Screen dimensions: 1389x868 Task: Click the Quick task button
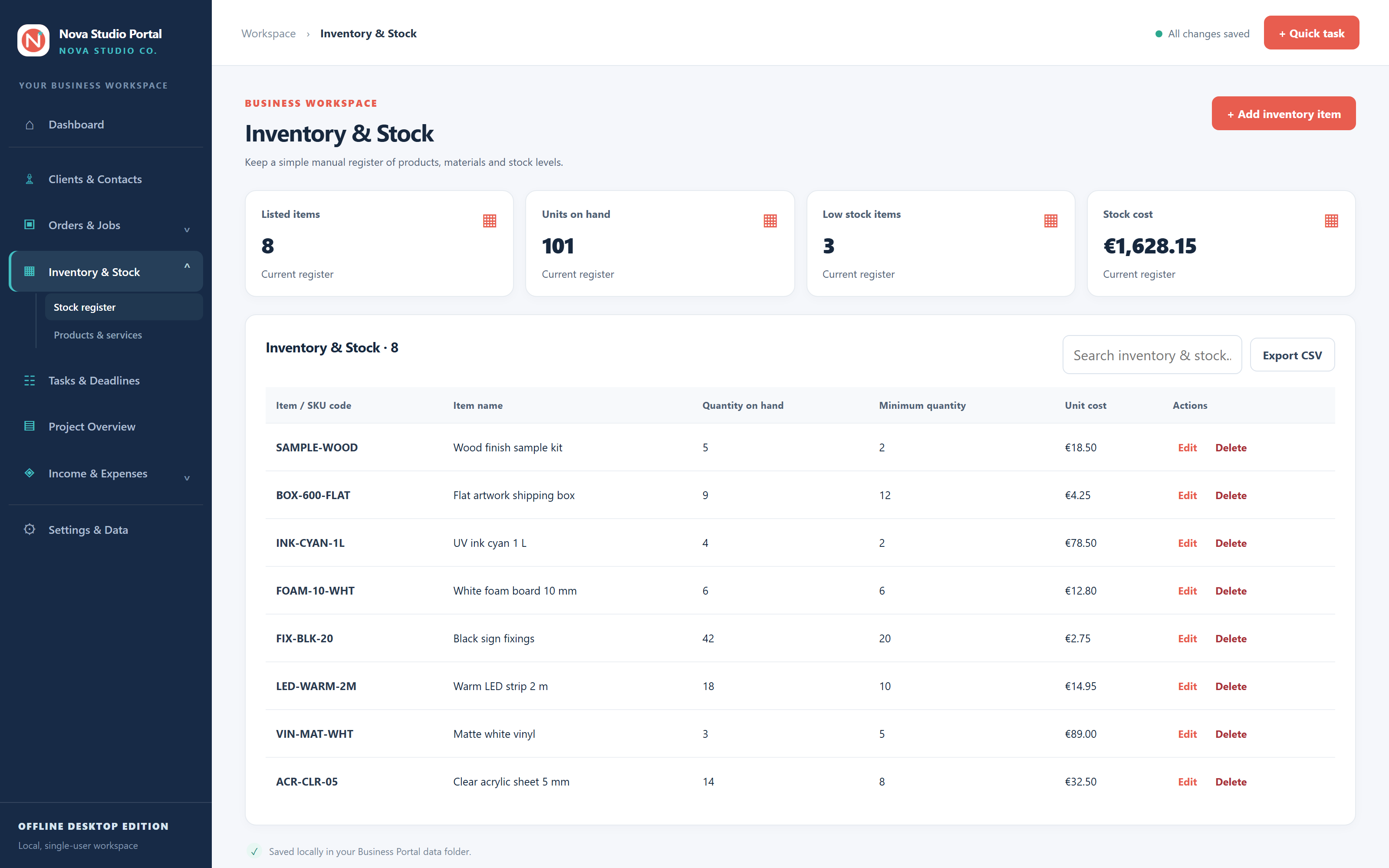(1311, 33)
